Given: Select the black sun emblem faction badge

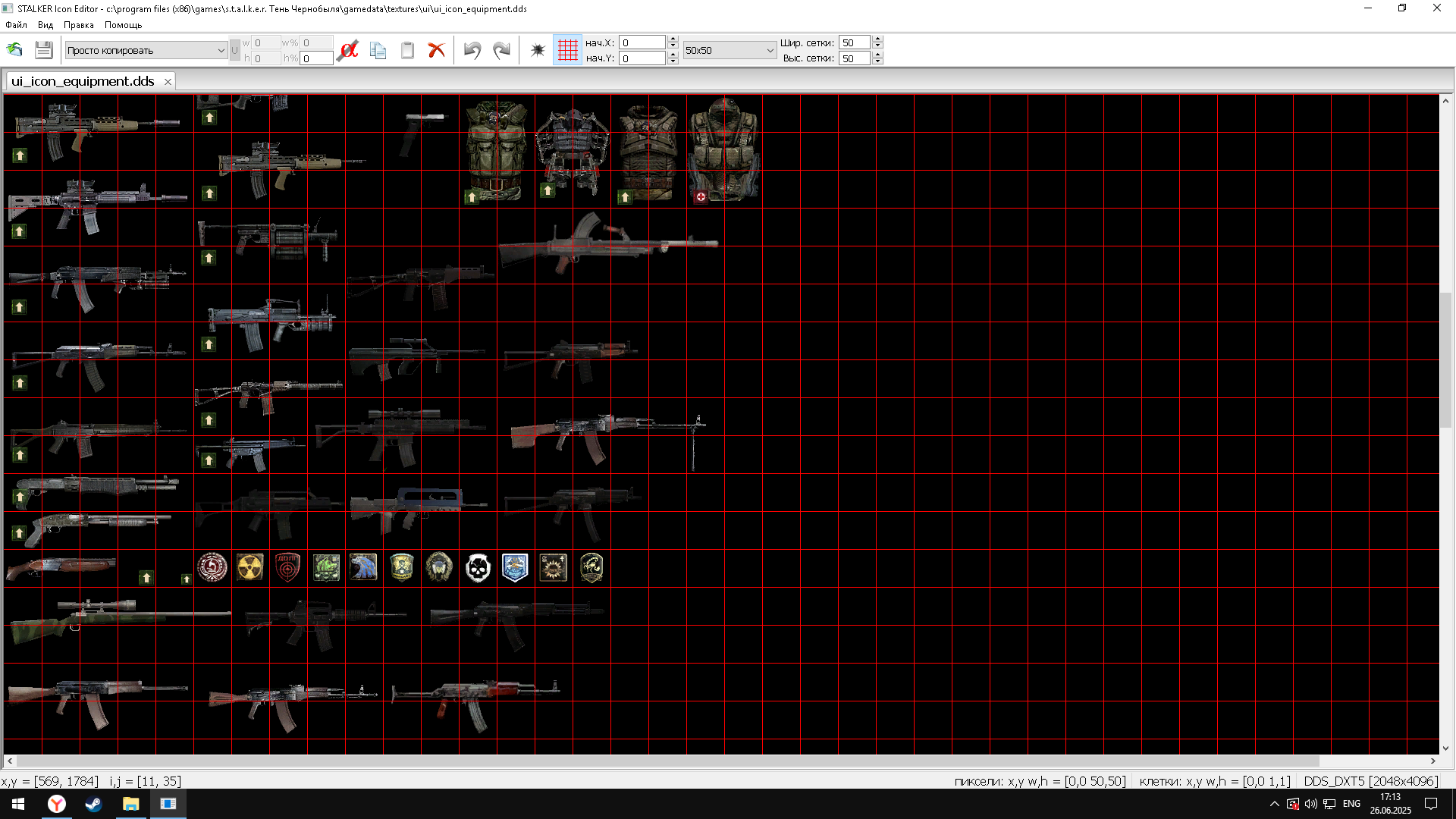Looking at the screenshot, I should click(x=553, y=567).
